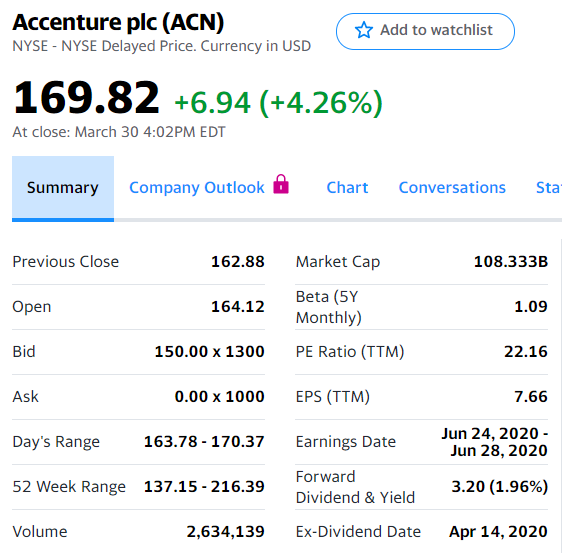The height and width of the screenshot is (553, 562).
Task: Click the 52 Week Range value
Action: tap(204, 487)
